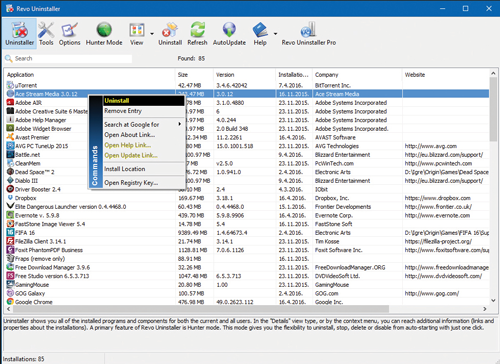Select Open Help Link menu entry
500x364 pixels.
click(x=143, y=145)
